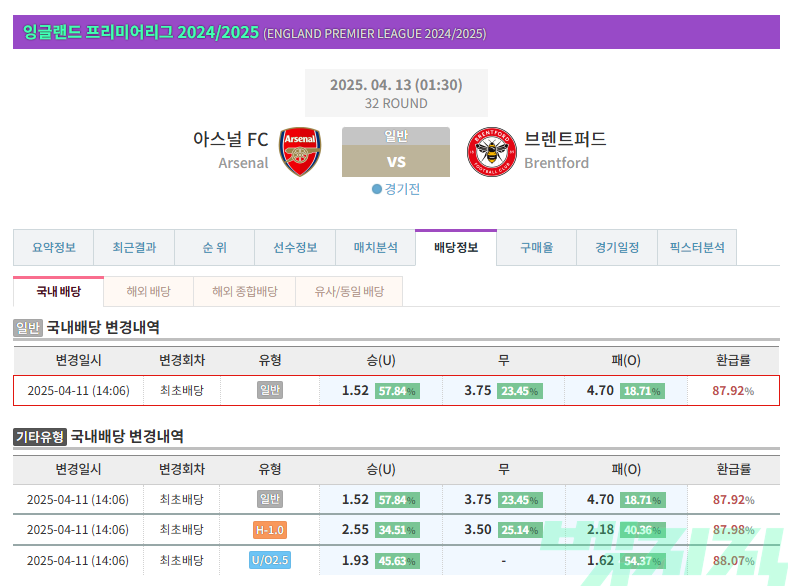Click the 기타유형 badge beside second heading

[40, 437]
